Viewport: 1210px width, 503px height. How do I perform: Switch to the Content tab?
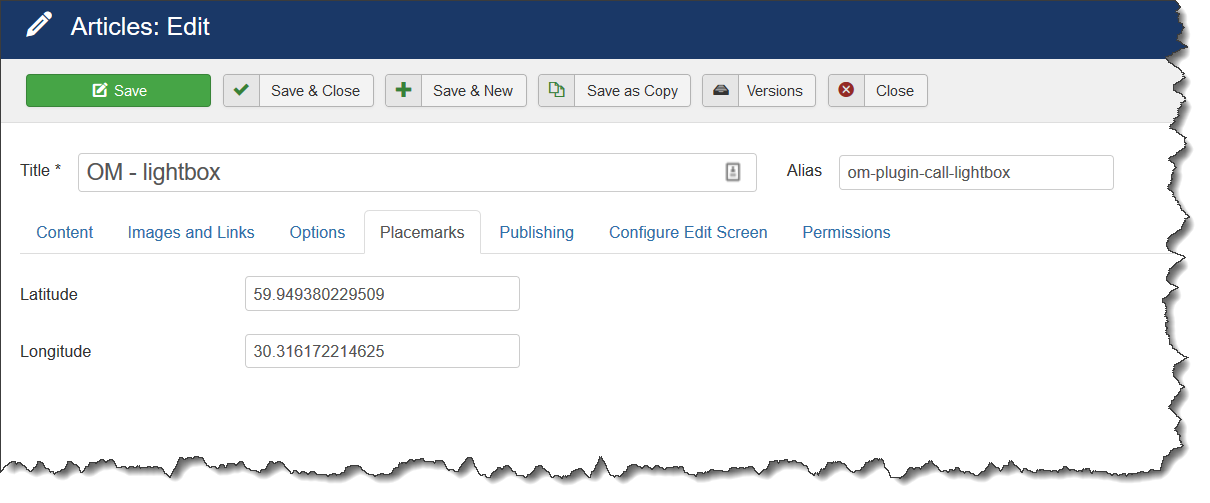coord(65,232)
